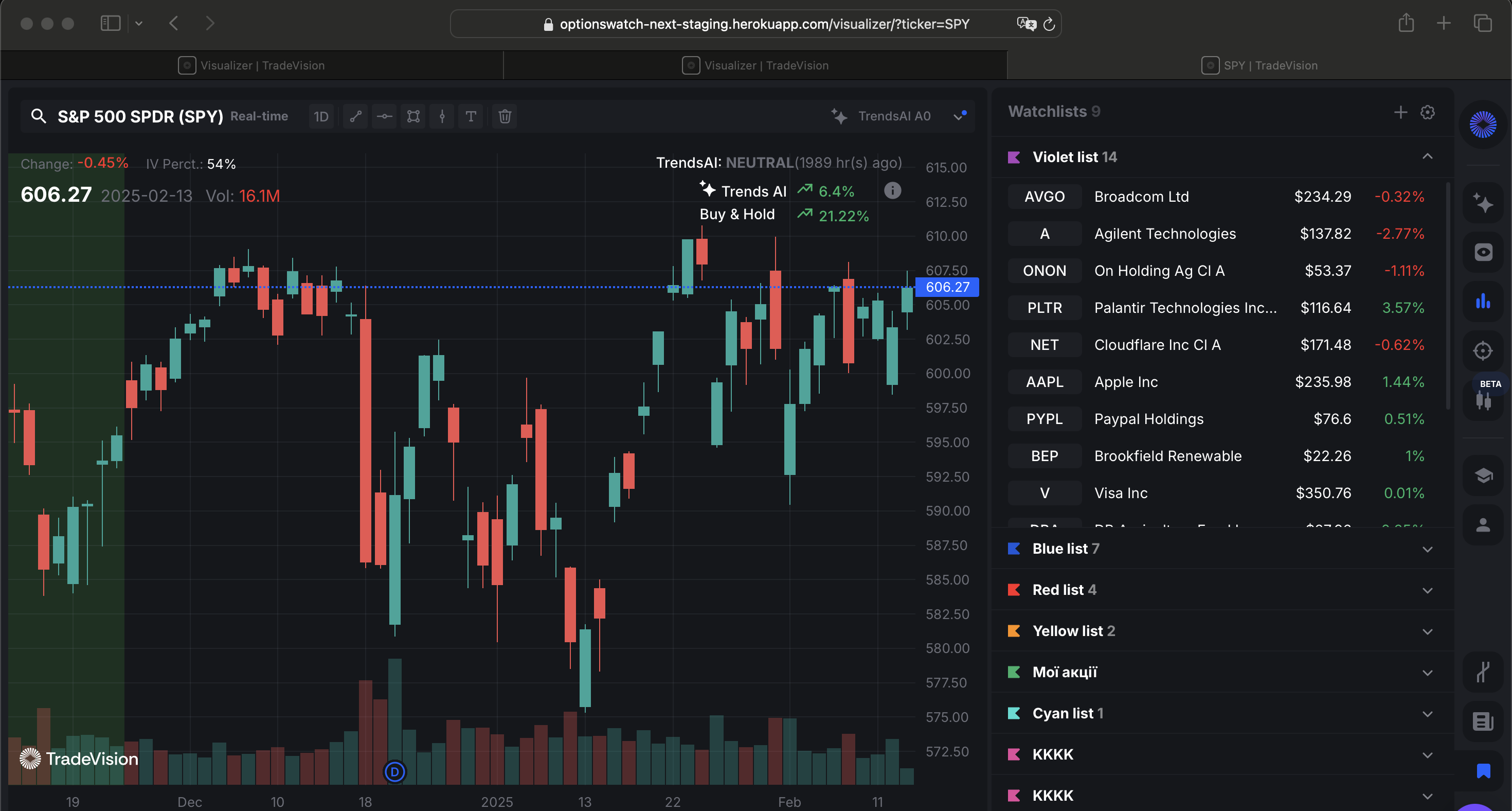Select the rectangle shape drawing tool

[x=413, y=116]
